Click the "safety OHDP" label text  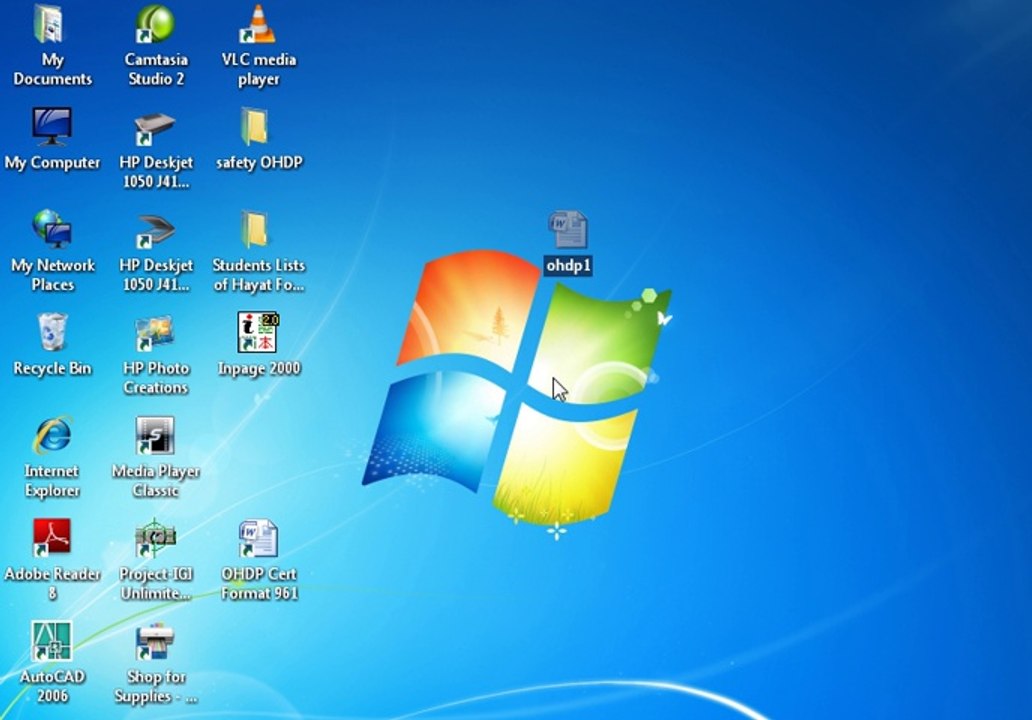pos(259,163)
